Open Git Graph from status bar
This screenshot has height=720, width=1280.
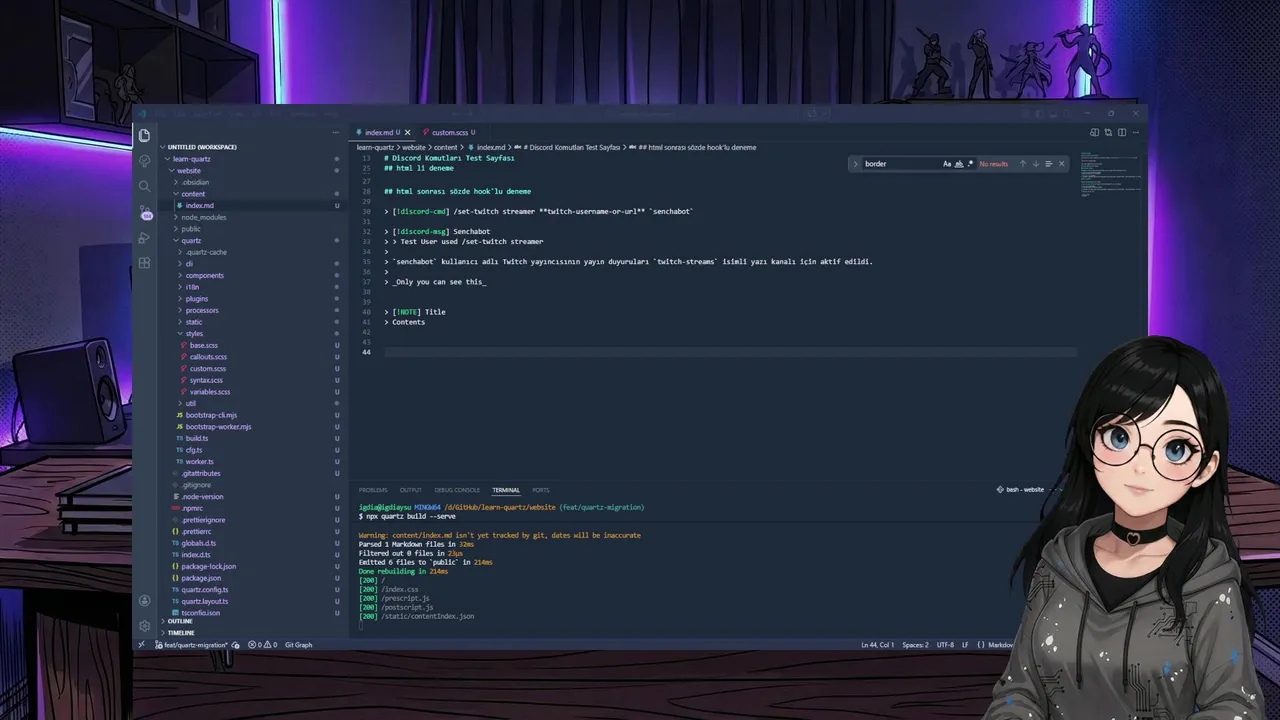[298, 645]
